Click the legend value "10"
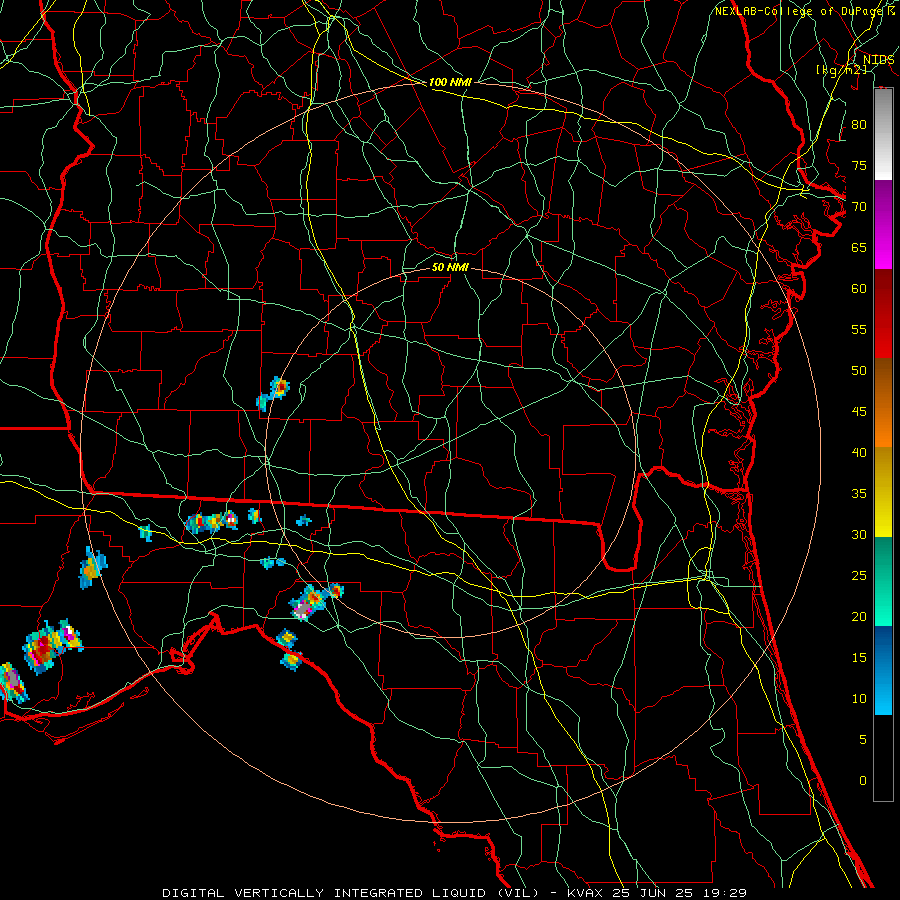Image resolution: width=900 pixels, height=900 pixels. click(x=859, y=699)
